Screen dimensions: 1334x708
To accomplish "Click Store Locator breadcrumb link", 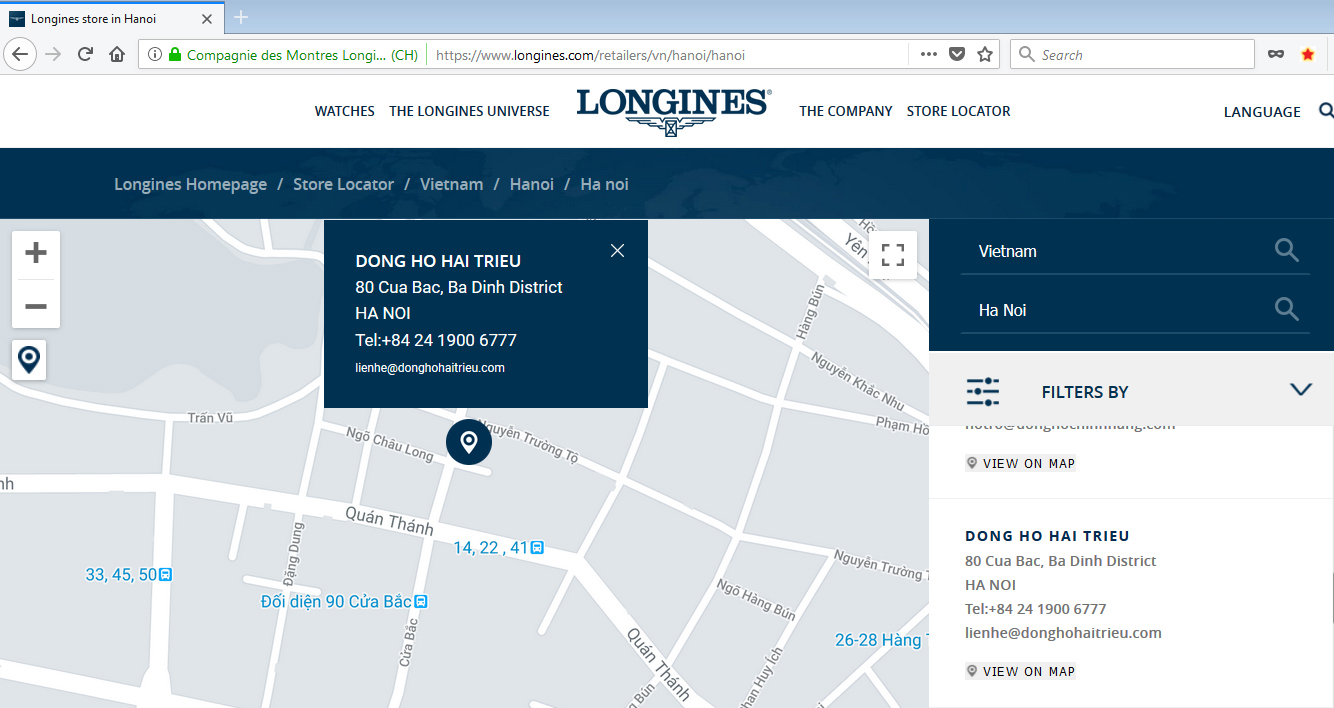I will (343, 184).
